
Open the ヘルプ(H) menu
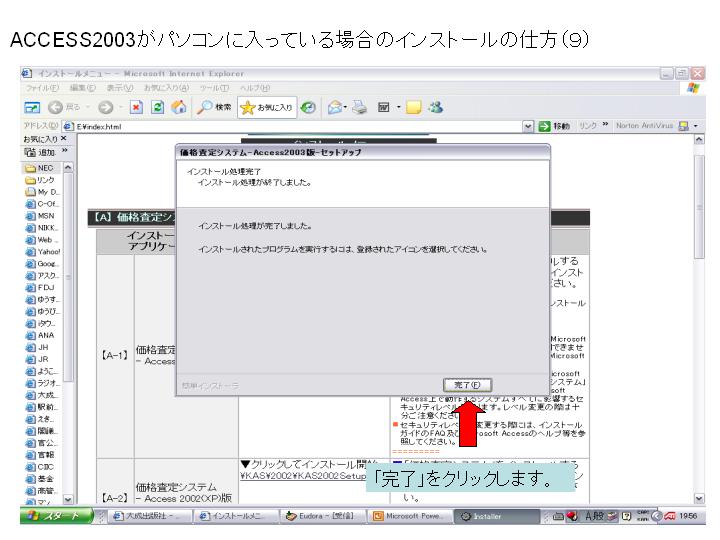click(x=255, y=88)
